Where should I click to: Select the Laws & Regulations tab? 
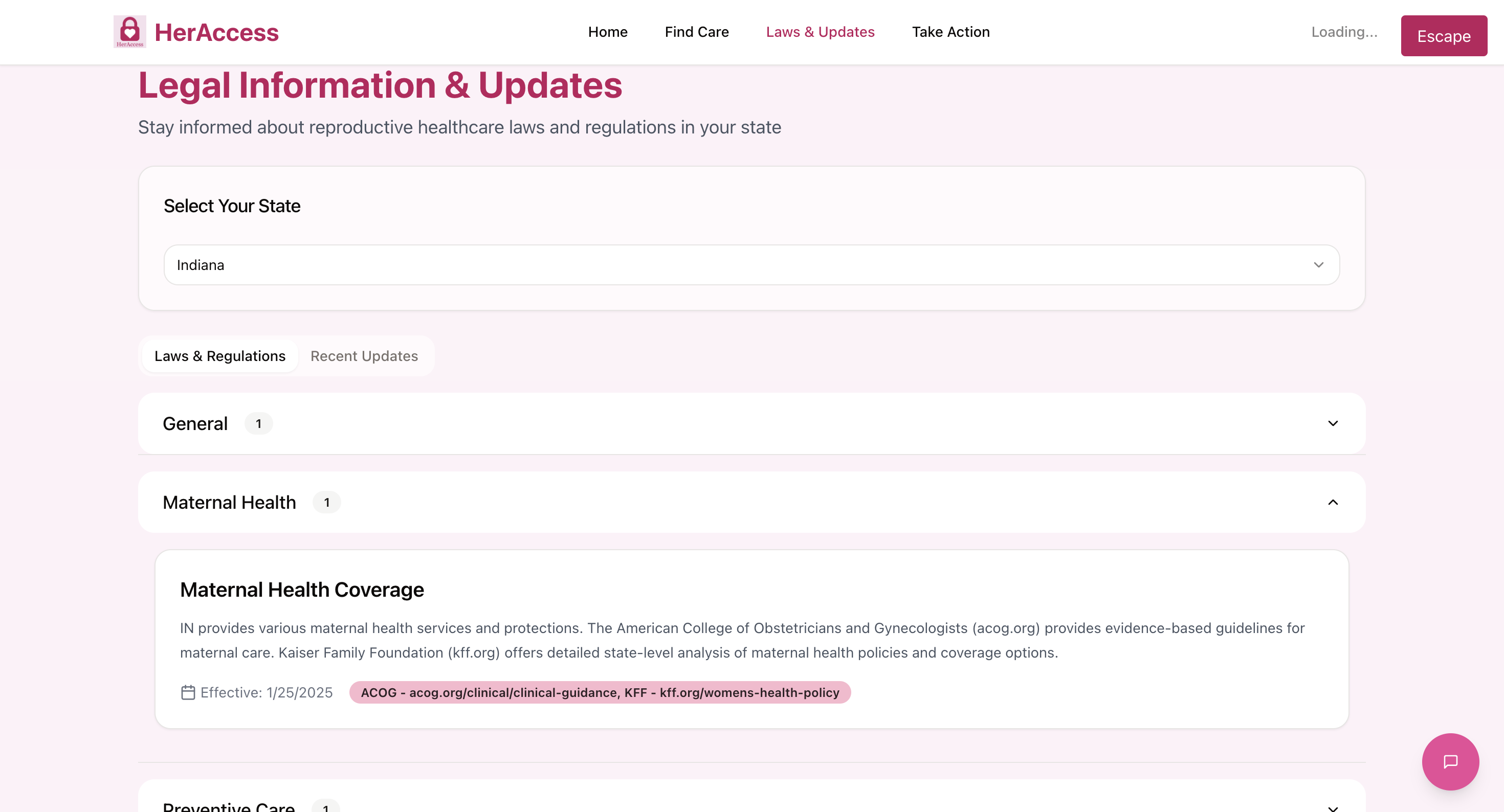(x=219, y=356)
